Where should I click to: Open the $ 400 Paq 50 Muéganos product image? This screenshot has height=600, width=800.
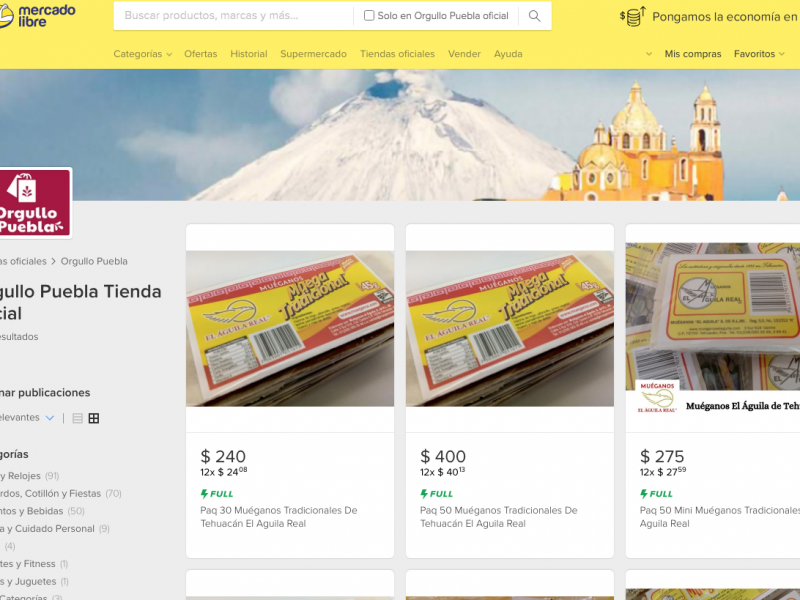[x=510, y=328]
